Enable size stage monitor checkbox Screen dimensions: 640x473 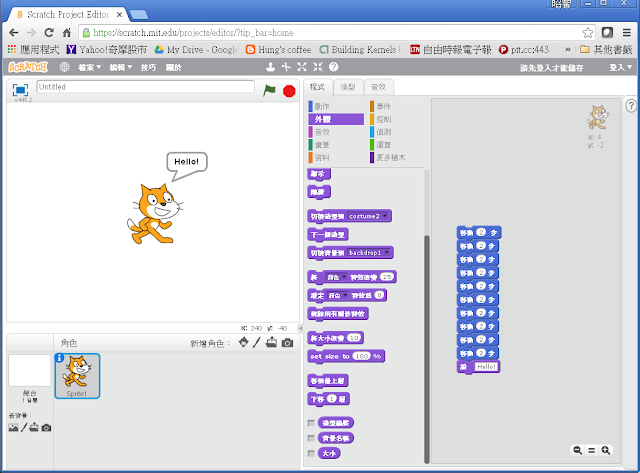click(x=311, y=453)
